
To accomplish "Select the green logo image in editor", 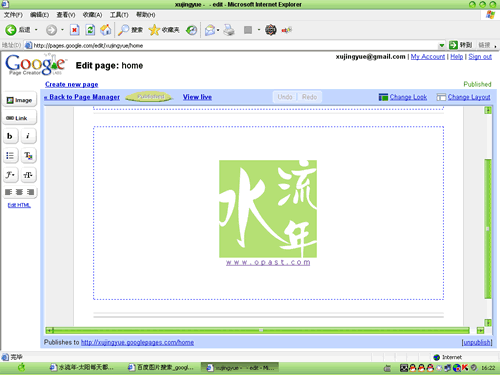I will (x=268, y=209).
